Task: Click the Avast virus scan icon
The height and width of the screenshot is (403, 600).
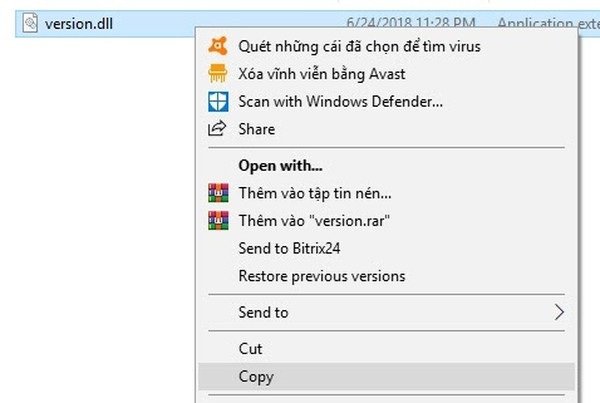Action: click(x=218, y=46)
